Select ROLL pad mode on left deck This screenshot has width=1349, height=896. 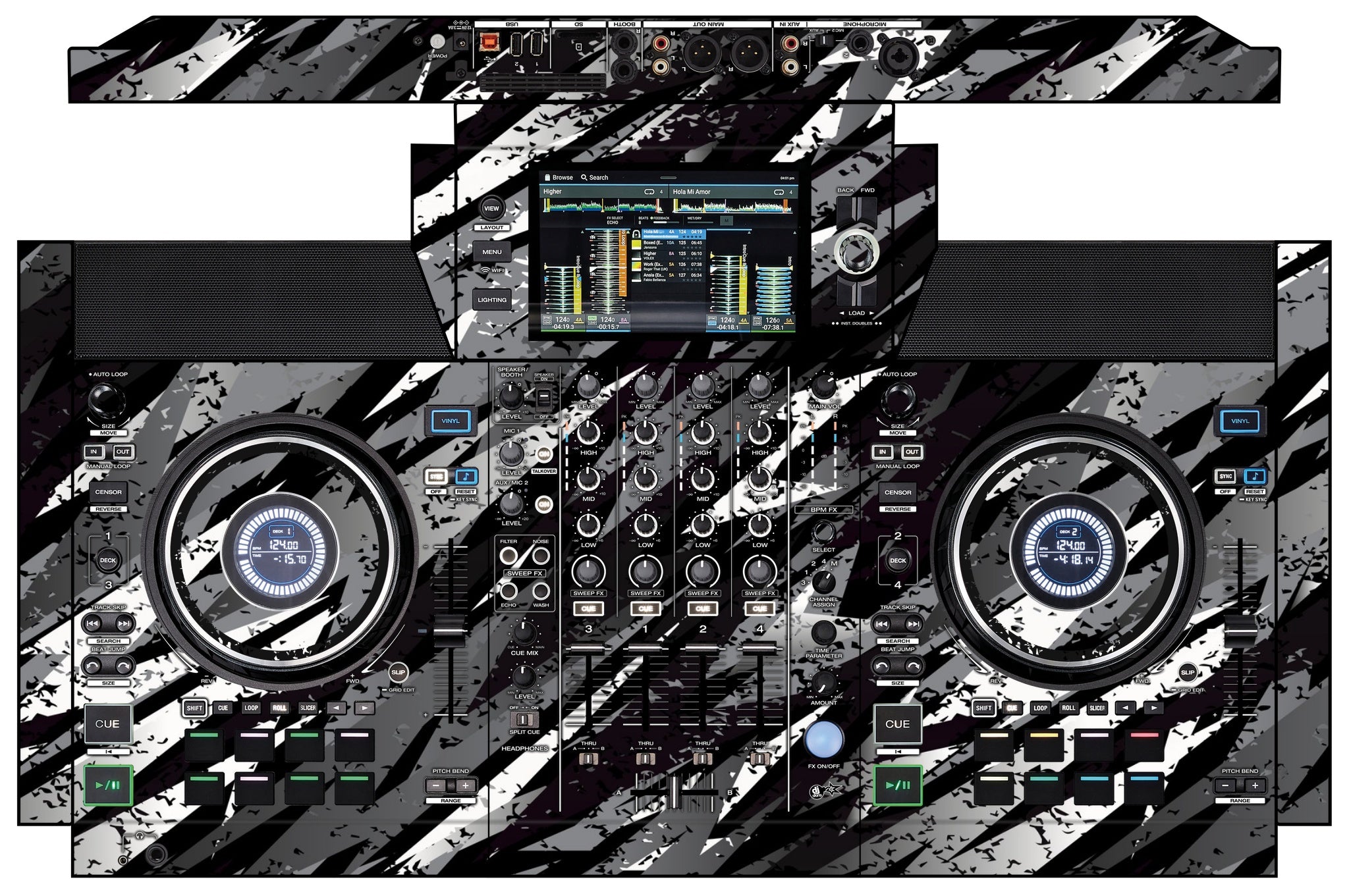(x=279, y=708)
